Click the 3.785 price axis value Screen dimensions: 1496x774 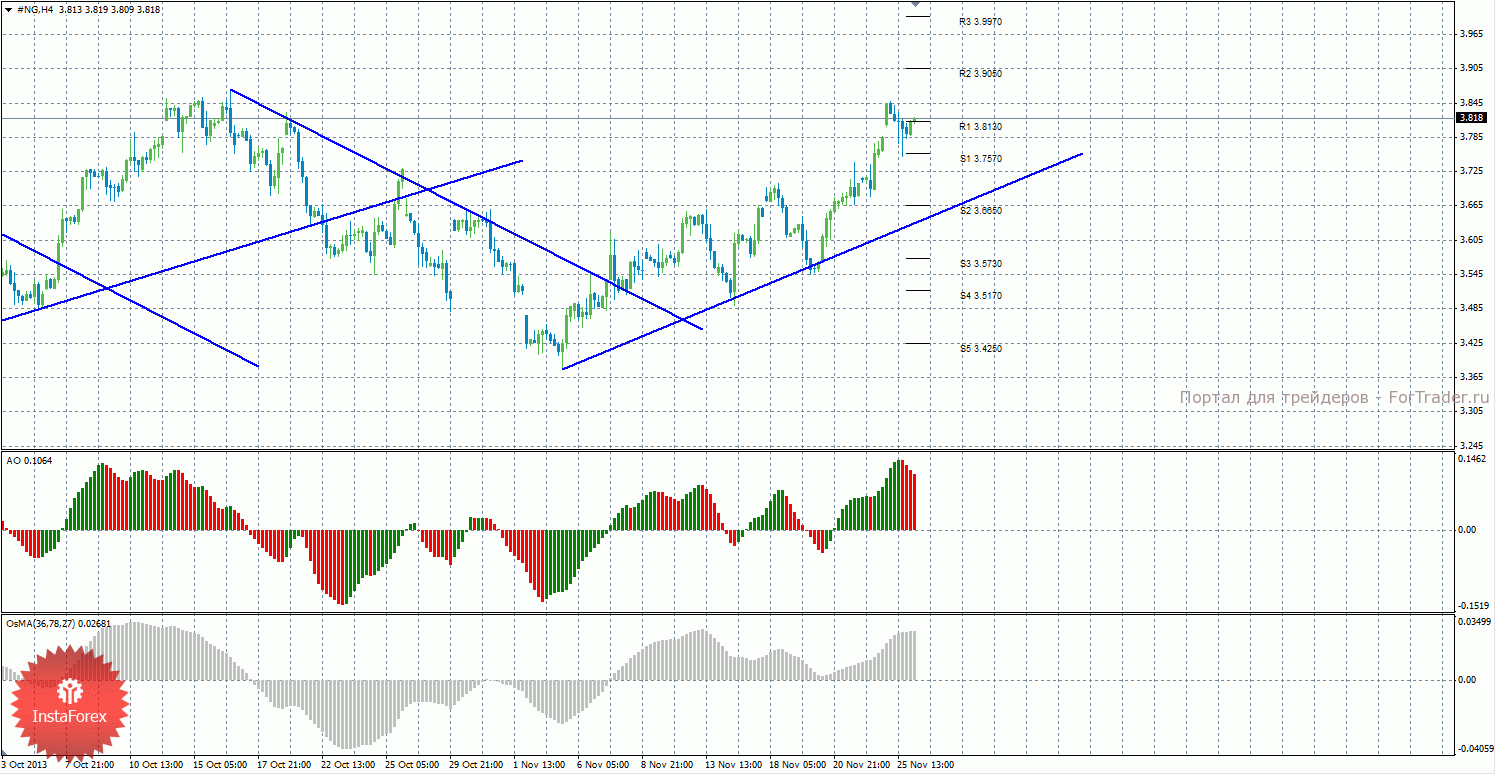pos(1471,137)
